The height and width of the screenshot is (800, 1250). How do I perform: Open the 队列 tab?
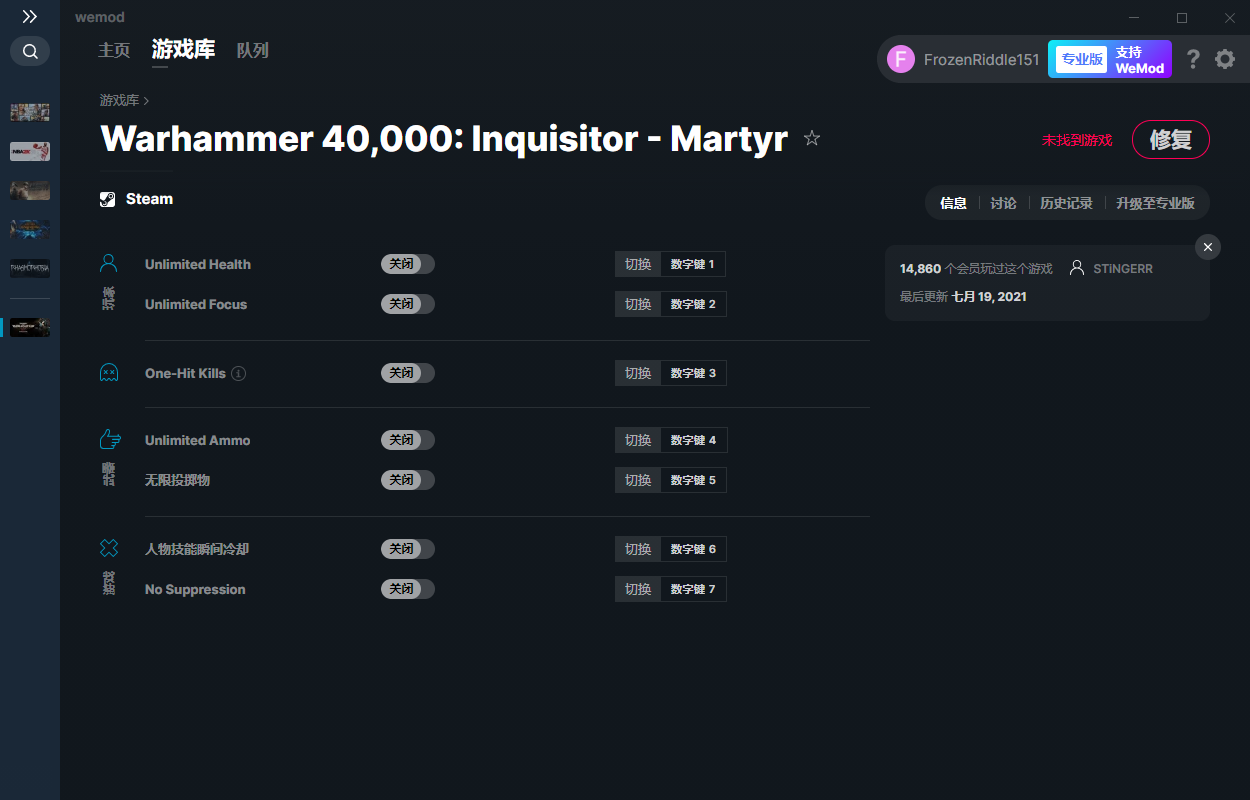[x=253, y=50]
